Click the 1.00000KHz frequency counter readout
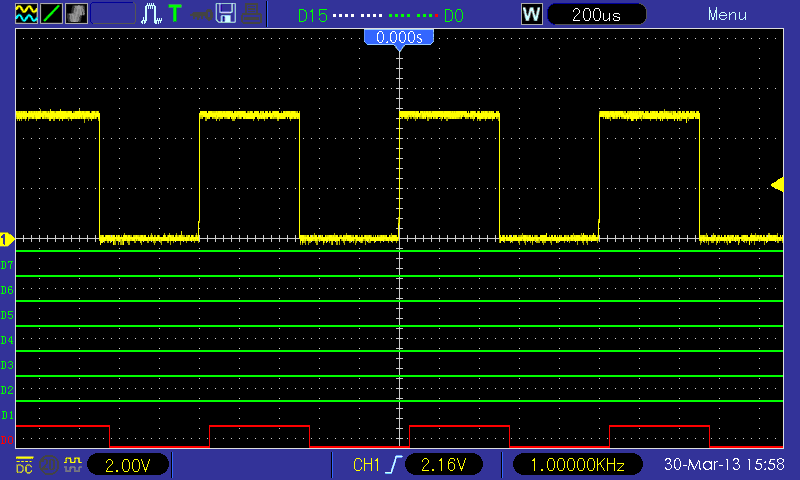 577,465
